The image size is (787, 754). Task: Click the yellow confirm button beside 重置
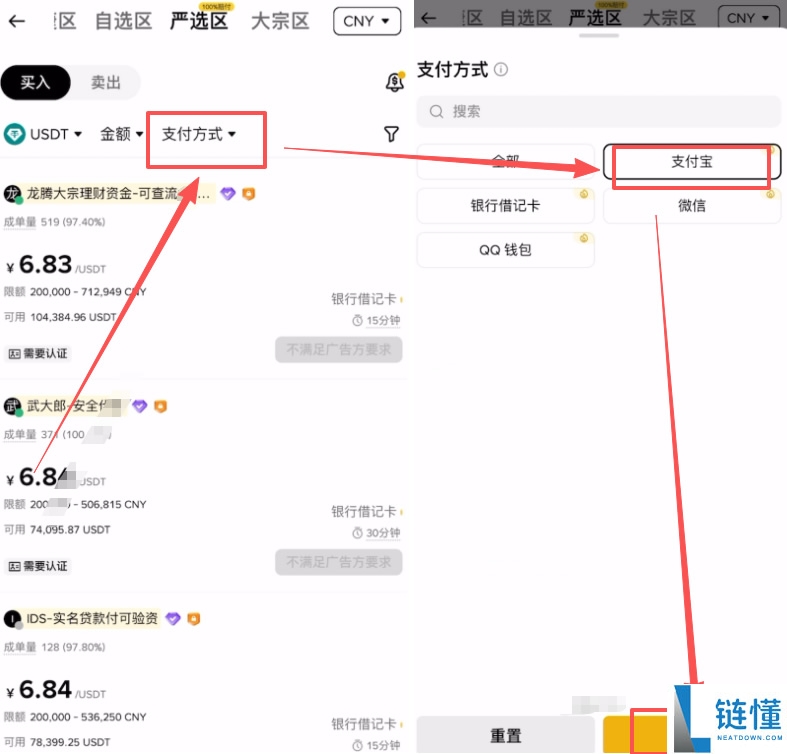(637, 734)
